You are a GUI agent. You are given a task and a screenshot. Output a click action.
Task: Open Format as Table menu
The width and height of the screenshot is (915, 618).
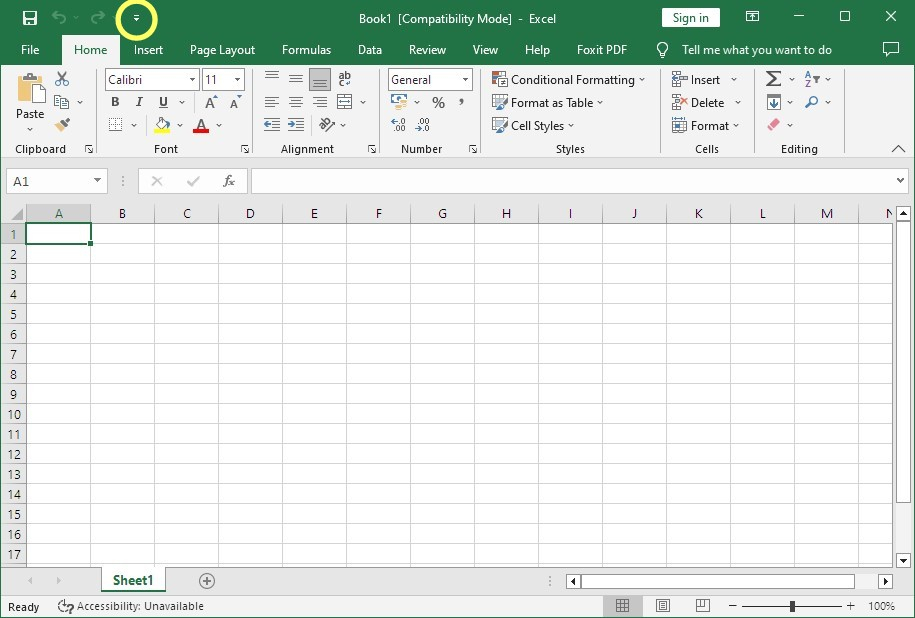(x=547, y=103)
